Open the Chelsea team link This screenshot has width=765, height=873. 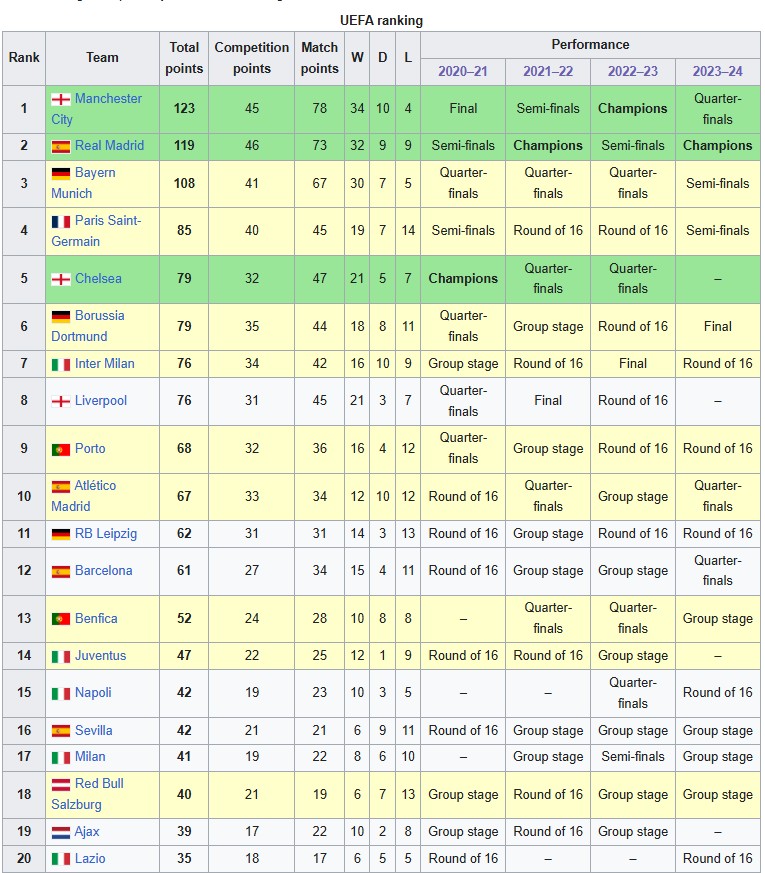tap(98, 278)
